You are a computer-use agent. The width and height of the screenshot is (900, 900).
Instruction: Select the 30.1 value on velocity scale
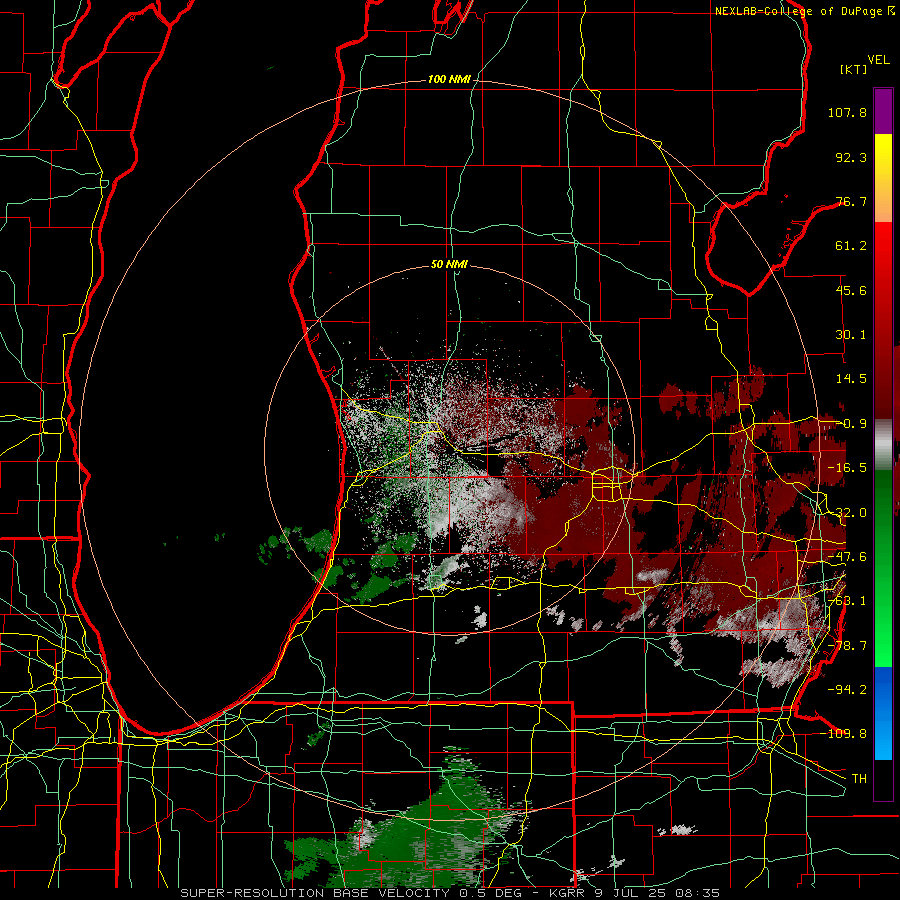coord(851,335)
